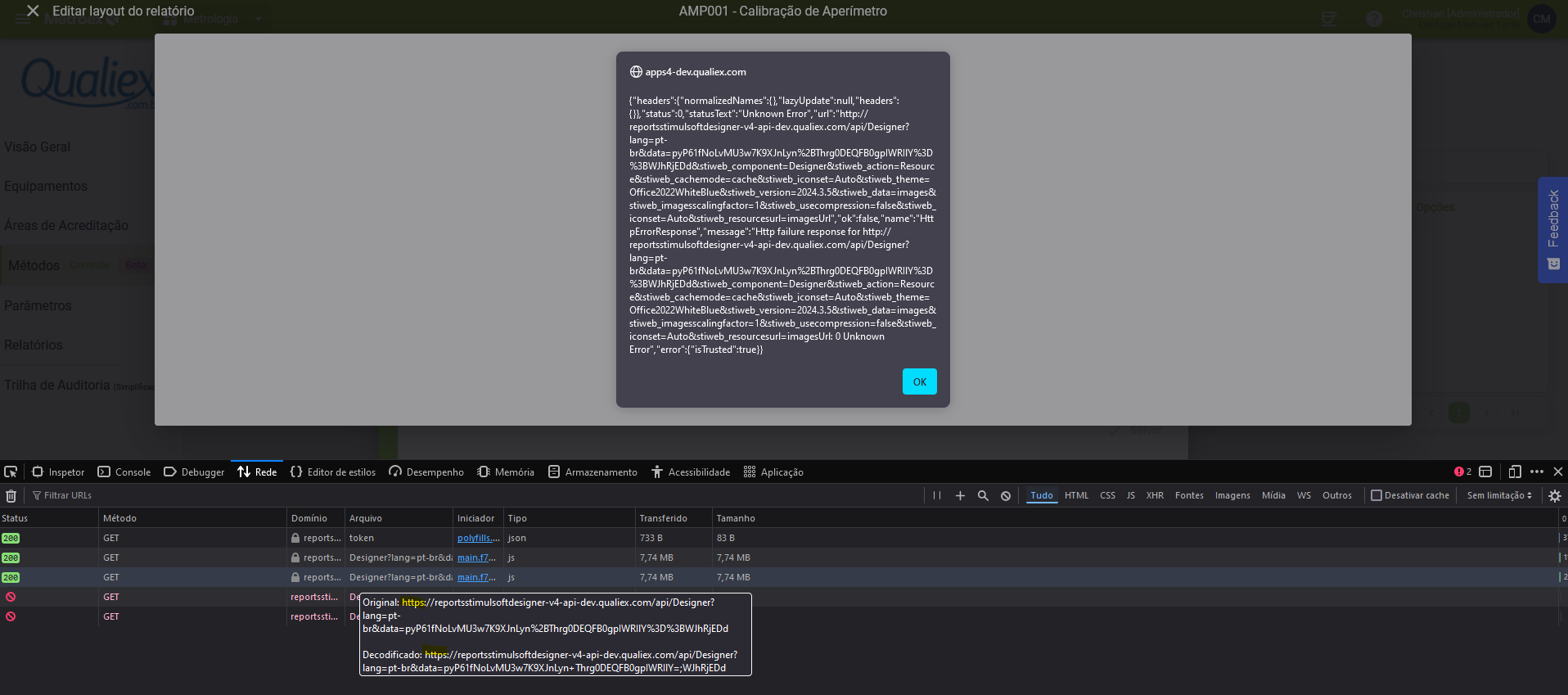
Task: Switch to the Debugger panel
Action: (194, 472)
